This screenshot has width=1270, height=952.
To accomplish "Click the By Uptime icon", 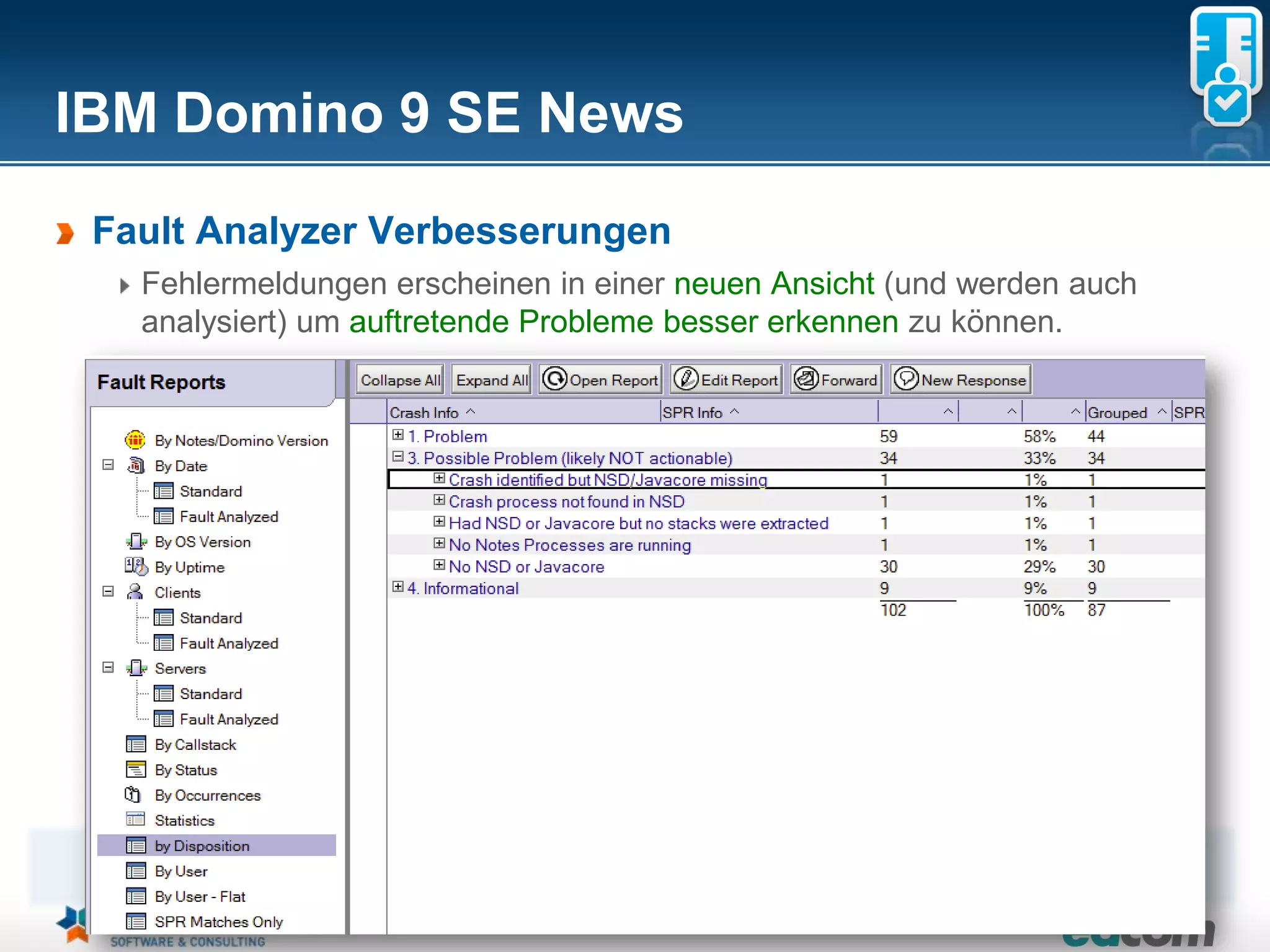I will (x=136, y=566).
